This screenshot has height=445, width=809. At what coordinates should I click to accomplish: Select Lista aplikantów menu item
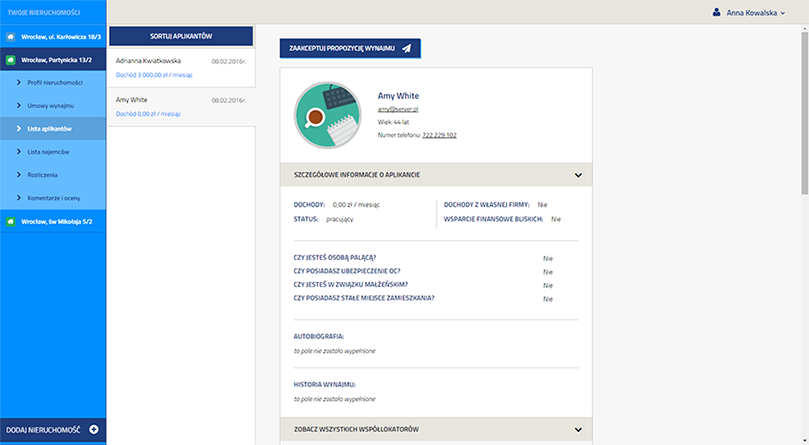tap(53, 129)
